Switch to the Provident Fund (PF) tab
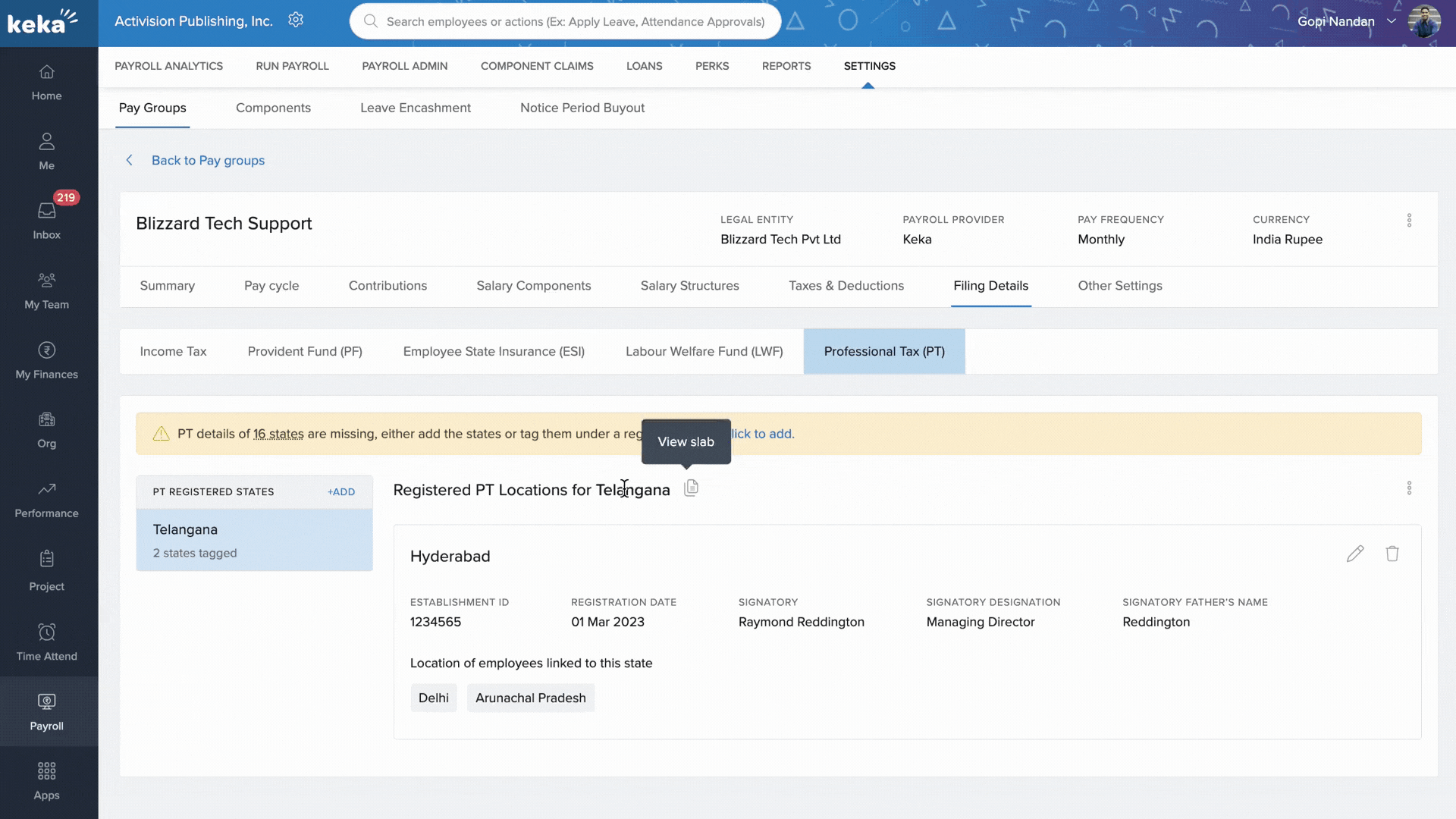 305,351
